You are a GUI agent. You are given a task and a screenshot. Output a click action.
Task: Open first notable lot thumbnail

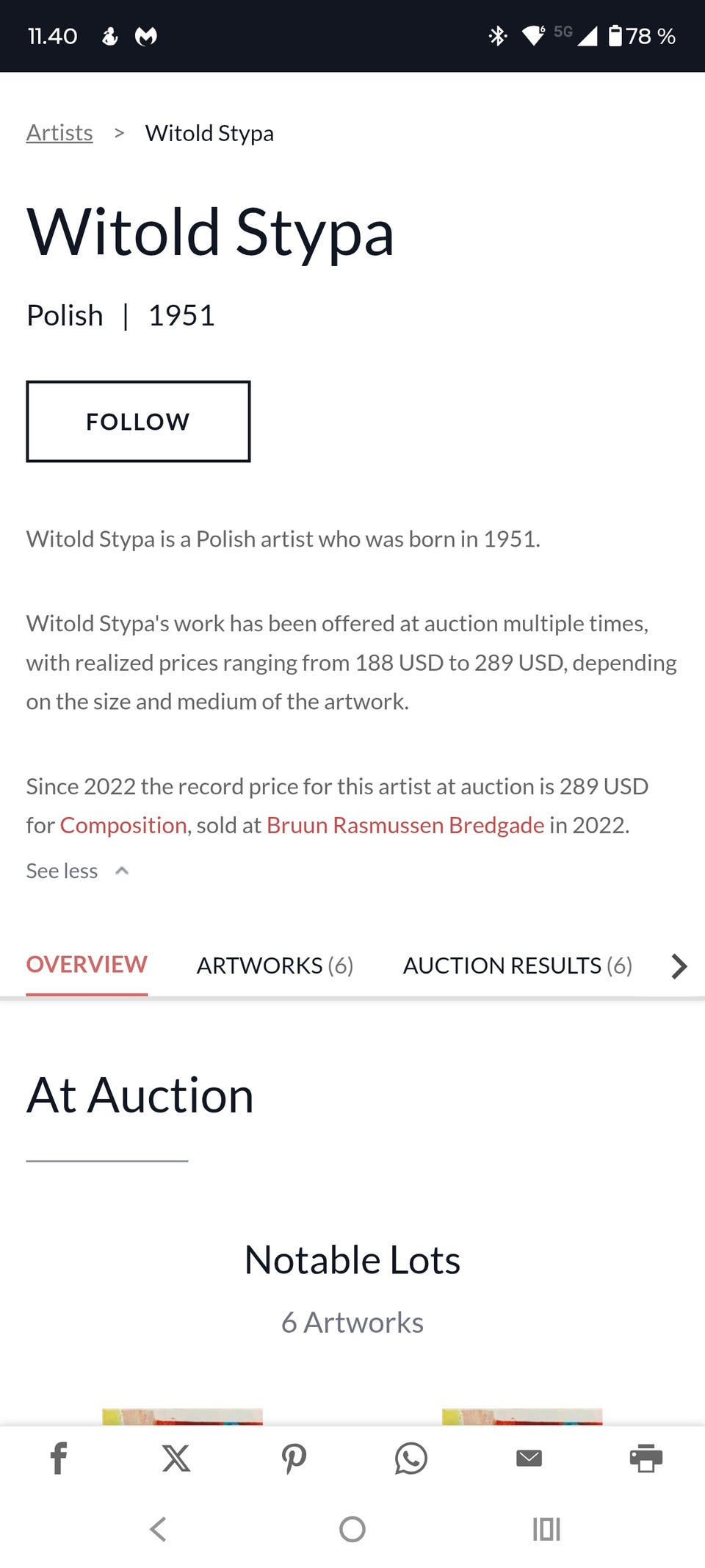click(x=182, y=1417)
